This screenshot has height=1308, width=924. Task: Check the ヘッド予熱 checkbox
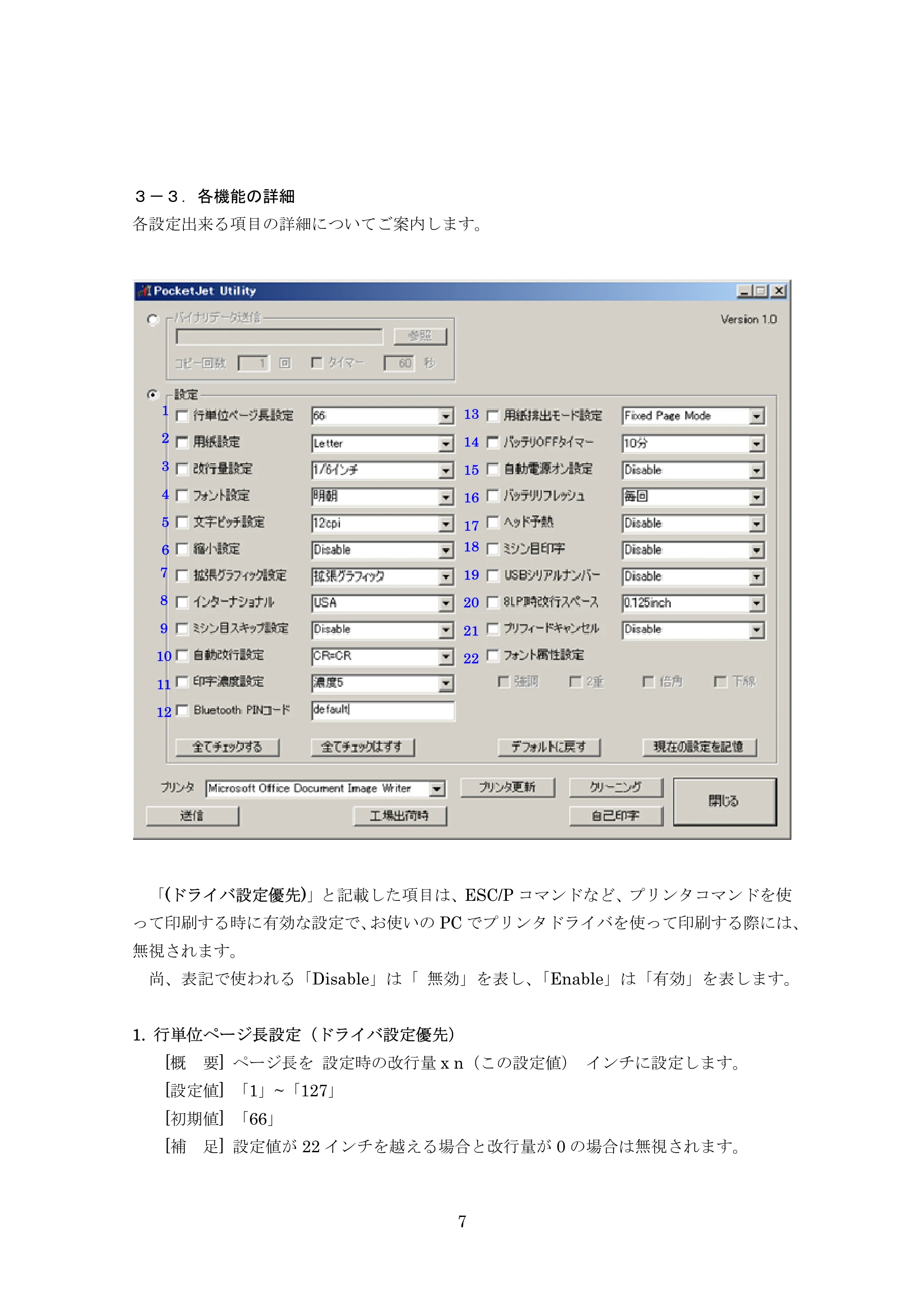[493, 522]
